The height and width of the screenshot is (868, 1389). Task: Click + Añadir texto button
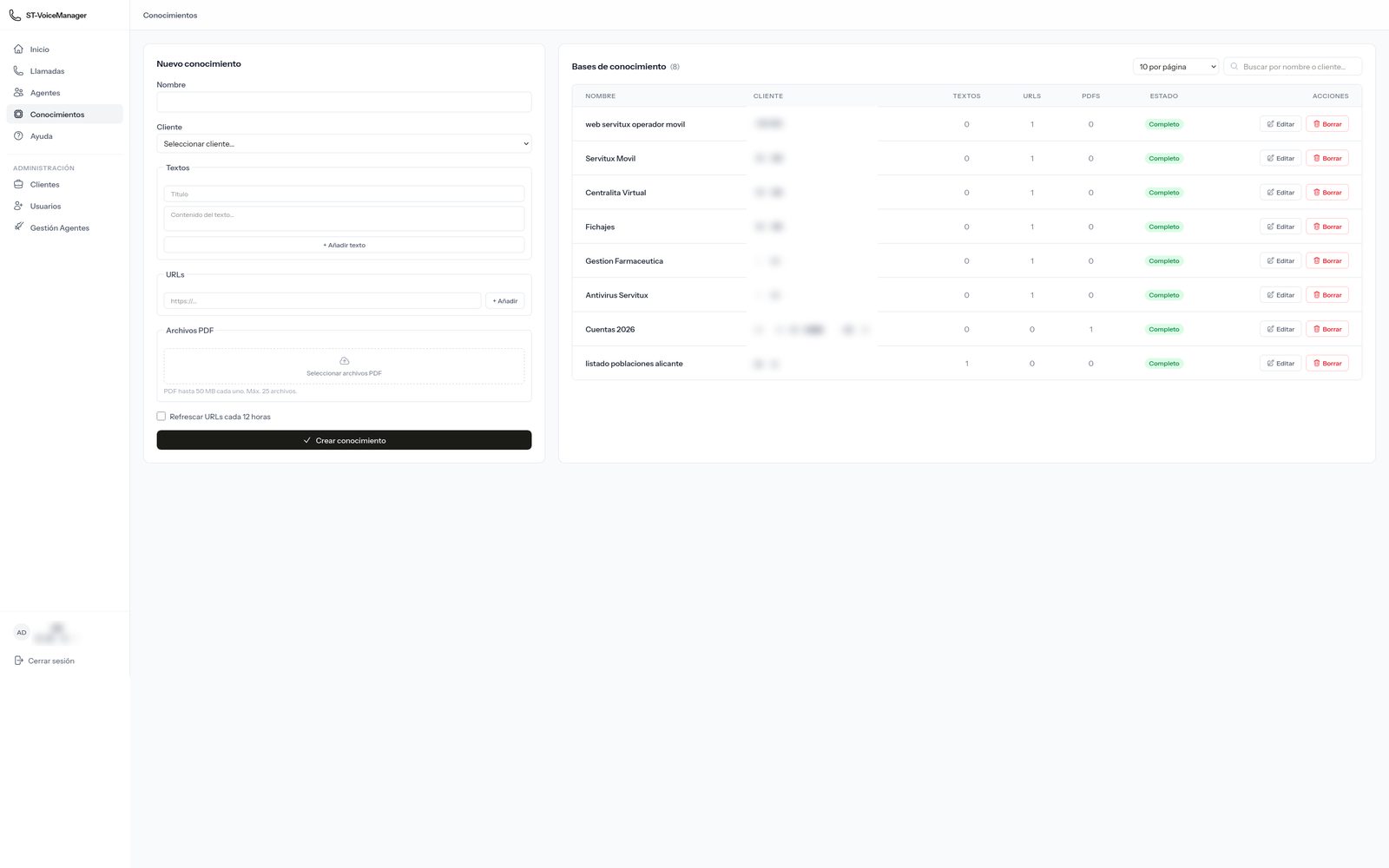click(x=344, y=245)
